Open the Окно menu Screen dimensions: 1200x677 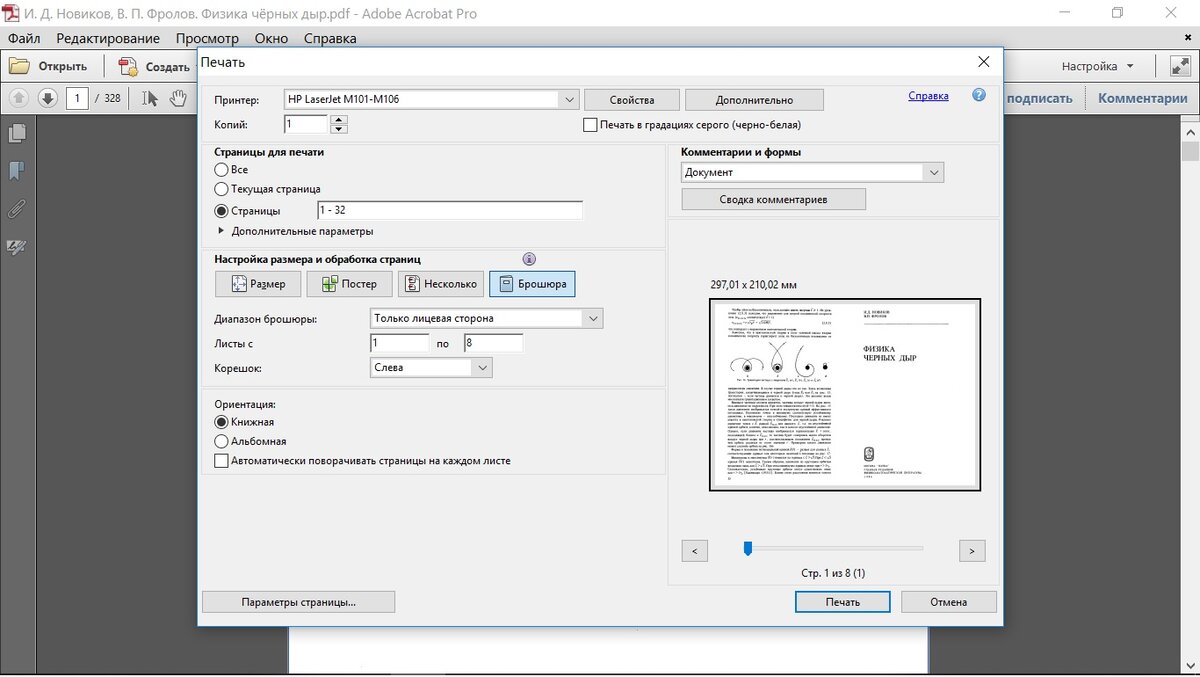pyautogui.click(x=271, y=38)
